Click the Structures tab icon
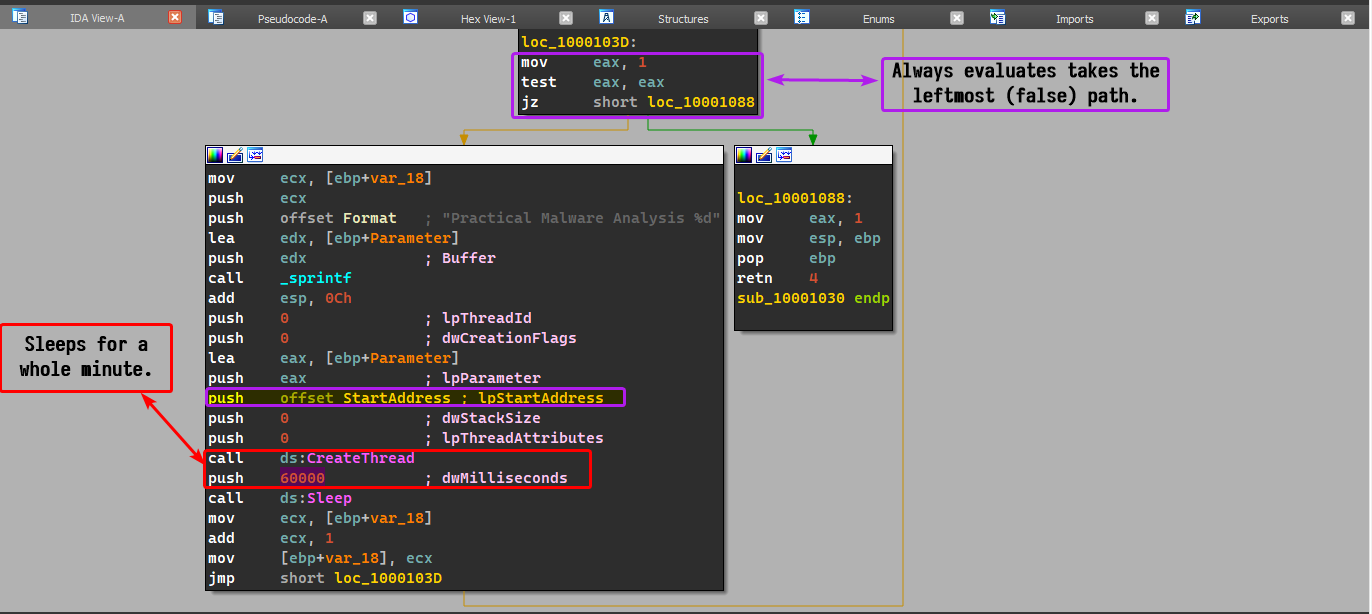Image resolution: width=1372 pixels, height=614 pixels. pyautogui.click(x=606, y=17)
